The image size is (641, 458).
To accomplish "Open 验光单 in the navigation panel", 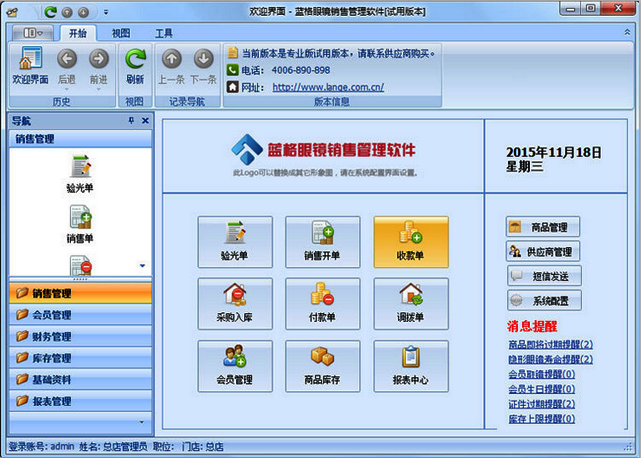I will point(80,173).
